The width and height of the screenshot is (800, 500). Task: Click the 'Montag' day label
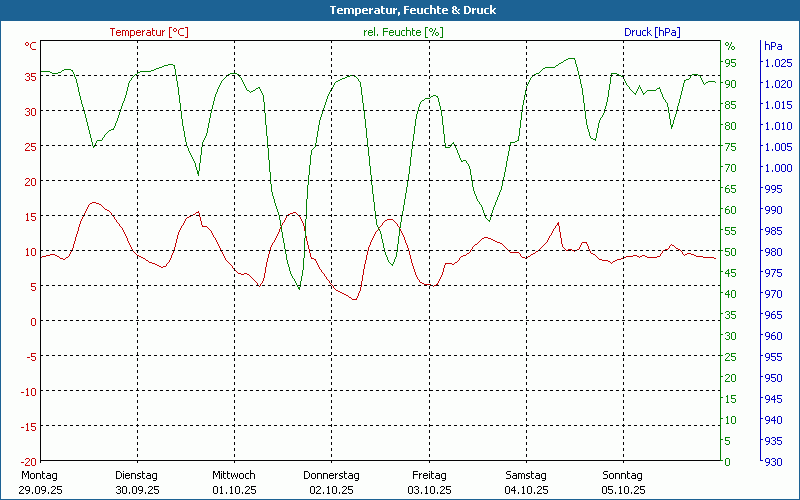tap(39, 475)
